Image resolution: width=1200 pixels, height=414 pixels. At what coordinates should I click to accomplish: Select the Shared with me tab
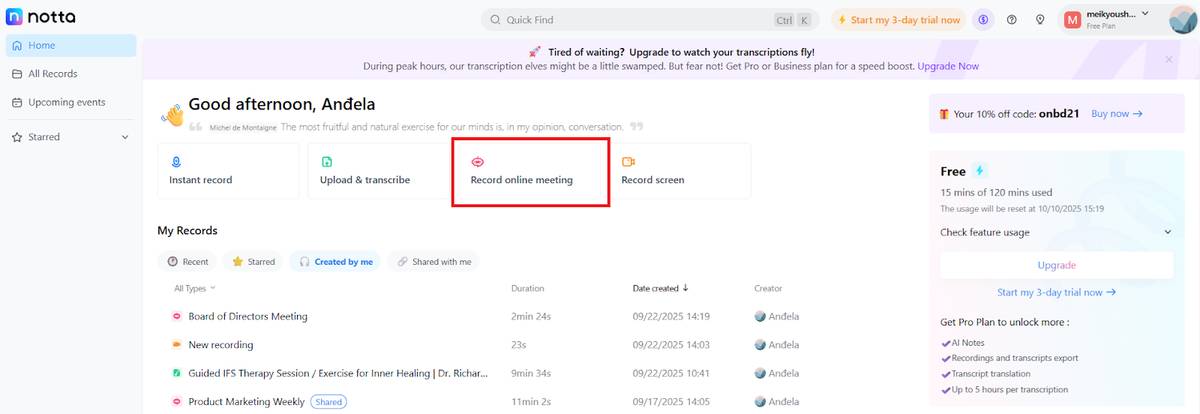433,262
